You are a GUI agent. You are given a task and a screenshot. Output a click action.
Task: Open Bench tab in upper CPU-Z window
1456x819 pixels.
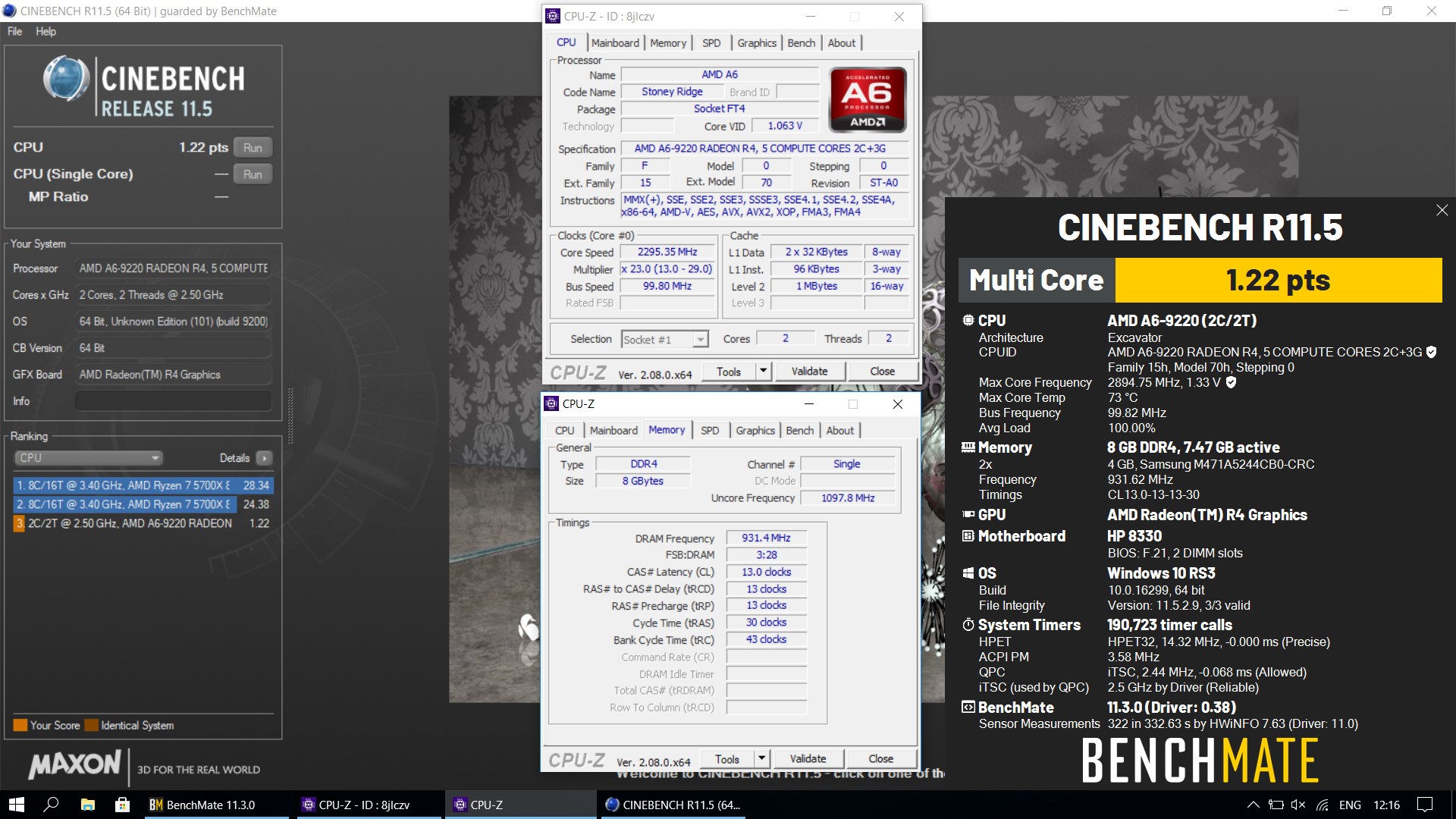point(801,43)
